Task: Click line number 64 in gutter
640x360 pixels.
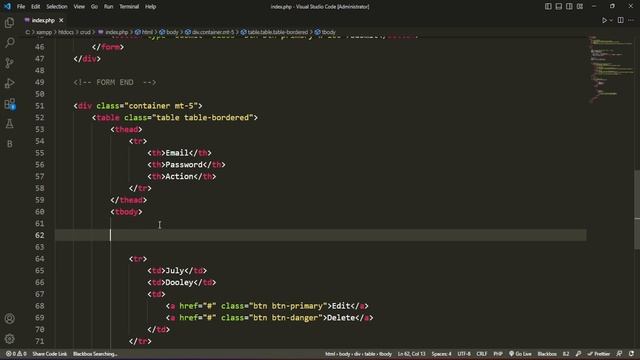Action: click(40, 259)
